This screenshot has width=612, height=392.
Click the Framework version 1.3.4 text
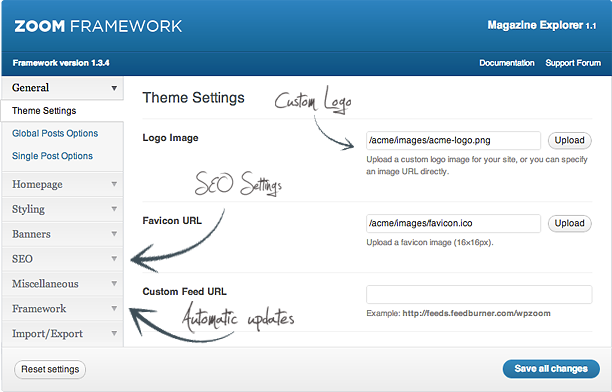[x=61, y=63]
